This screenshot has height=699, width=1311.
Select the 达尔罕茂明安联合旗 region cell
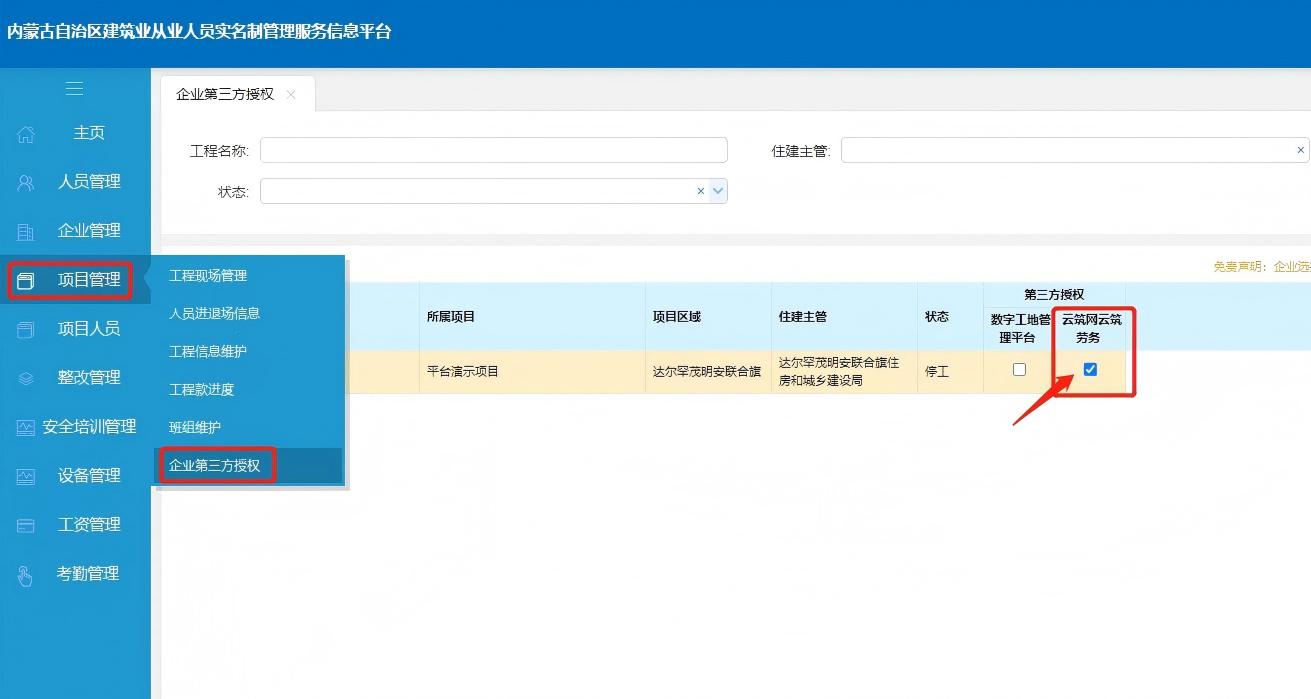(x=708, y=372)
